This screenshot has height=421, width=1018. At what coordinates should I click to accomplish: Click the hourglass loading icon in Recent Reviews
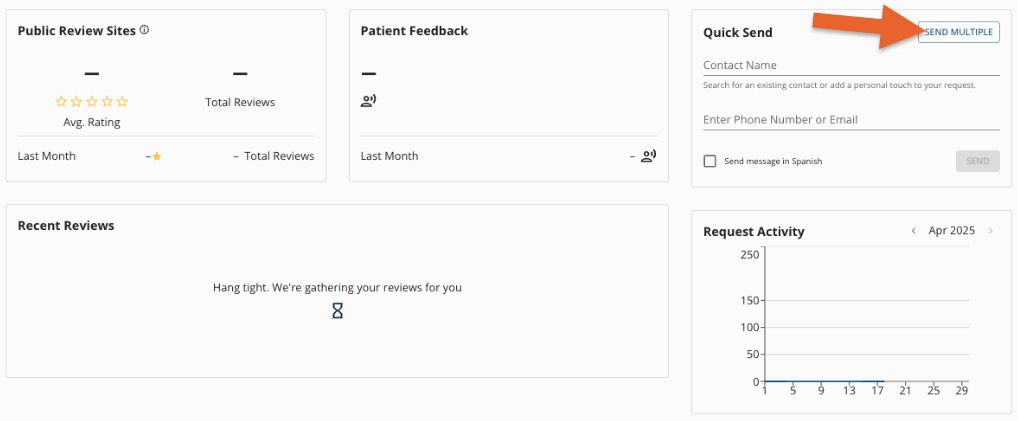click(x=338, y=311)
